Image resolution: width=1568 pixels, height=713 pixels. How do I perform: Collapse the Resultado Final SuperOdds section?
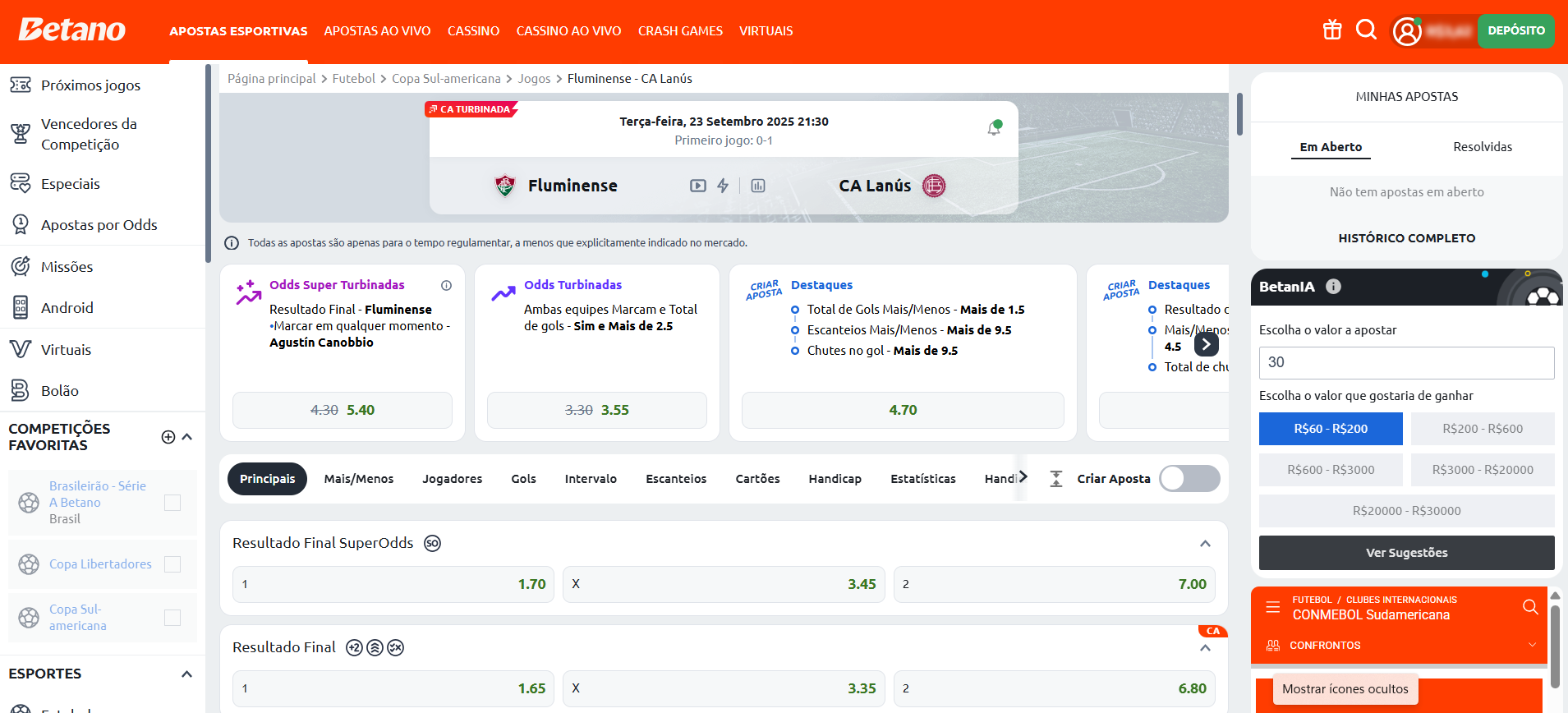[1205, 544]
